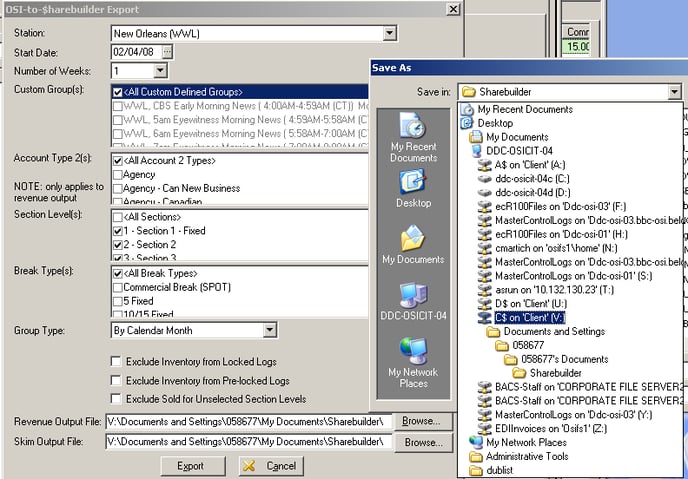The width and height of the screenshot is (688, 479).
Task: Pick ddc-osicit-04d (D:) drive
Action: pyautogui.click(x=524, y=193)
